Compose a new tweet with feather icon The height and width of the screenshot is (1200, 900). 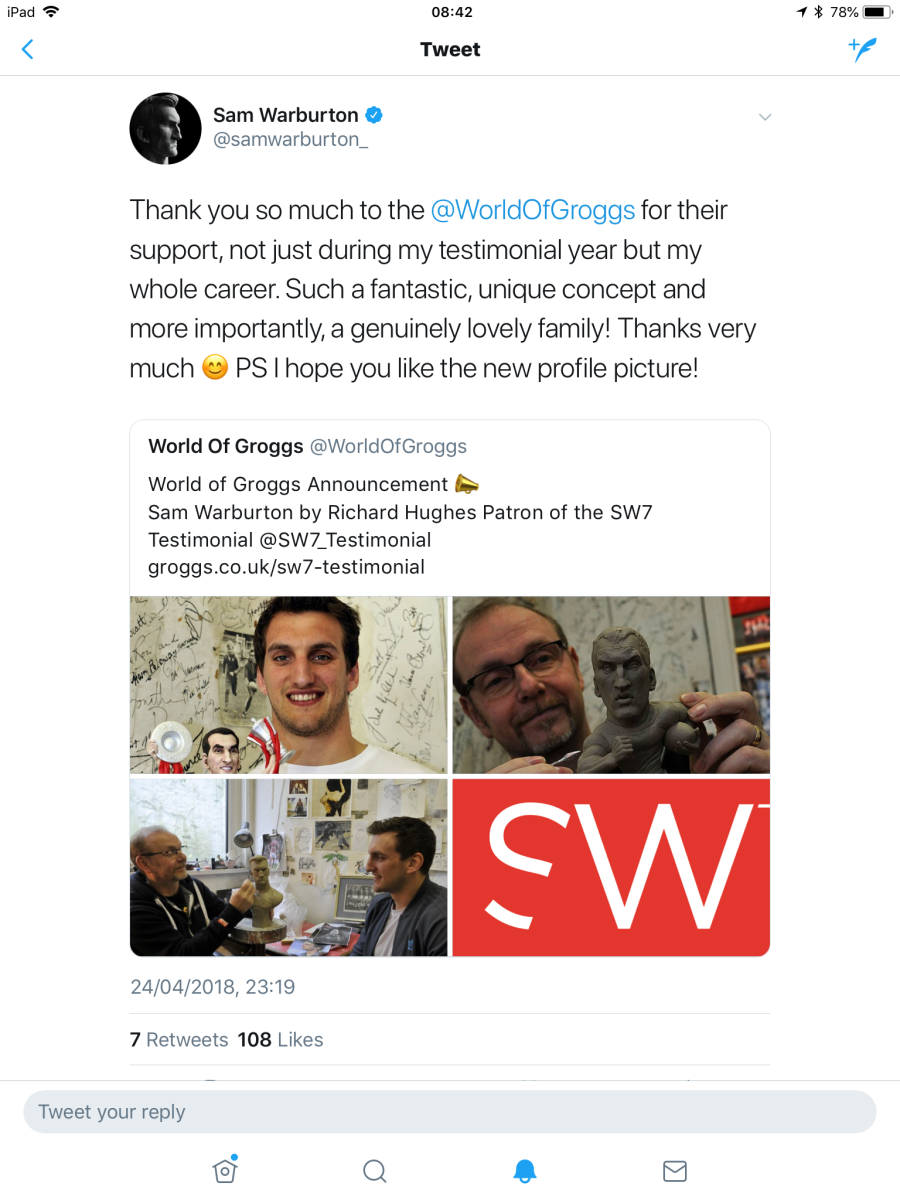(x=862, y=49)
